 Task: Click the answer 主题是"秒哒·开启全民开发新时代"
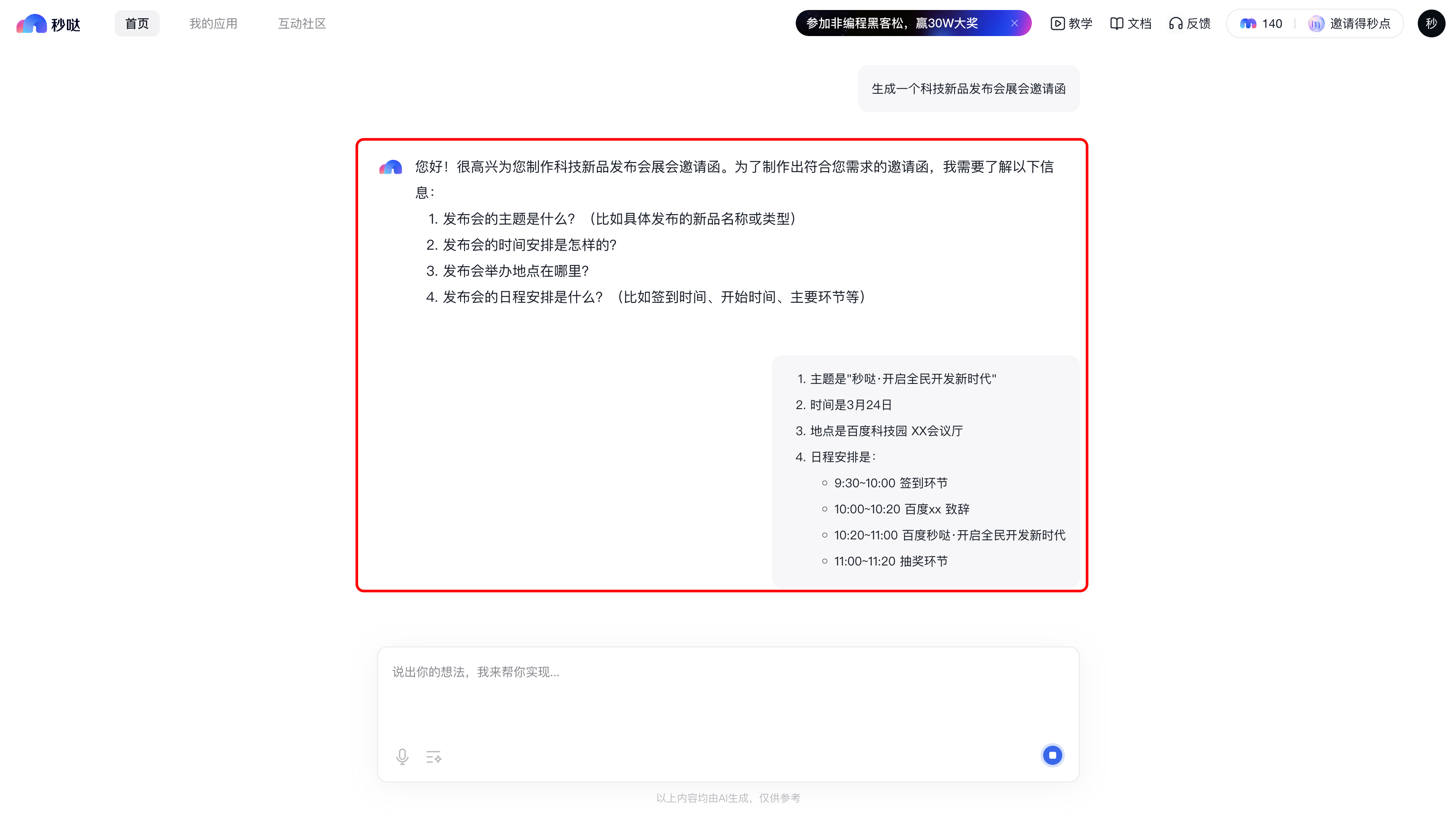[896, 379]
